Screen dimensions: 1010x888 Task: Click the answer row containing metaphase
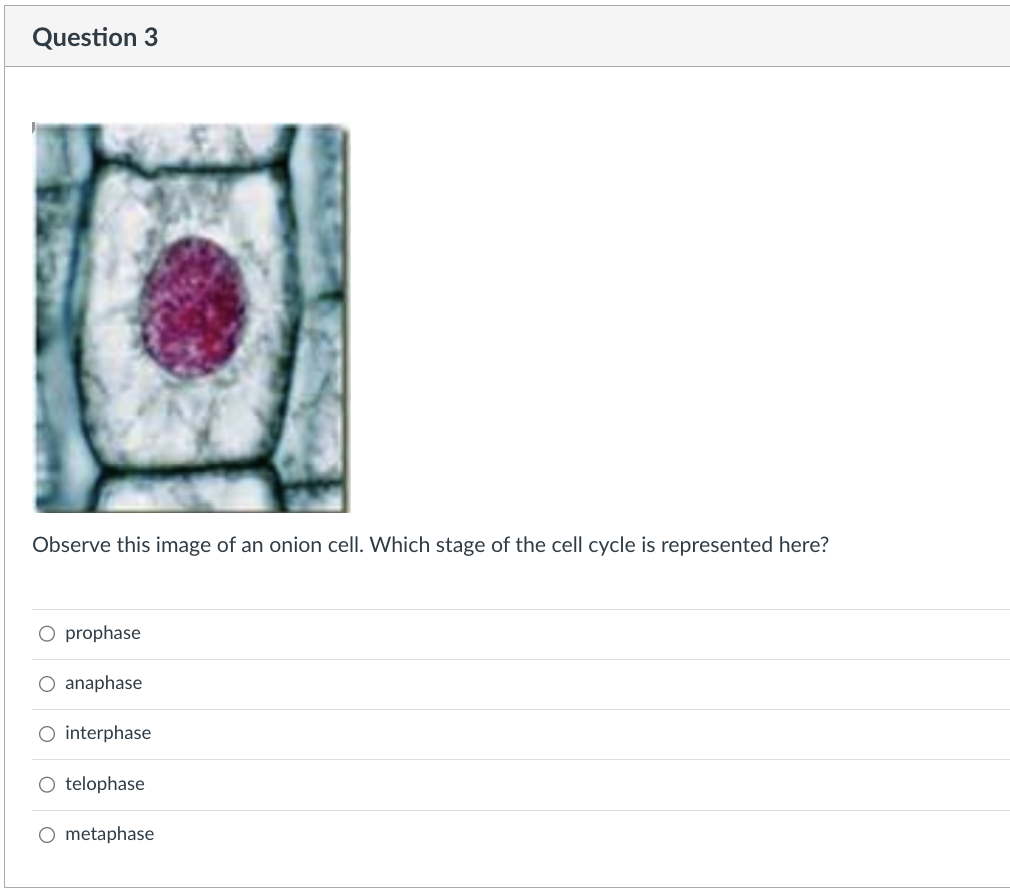[500, 834]
